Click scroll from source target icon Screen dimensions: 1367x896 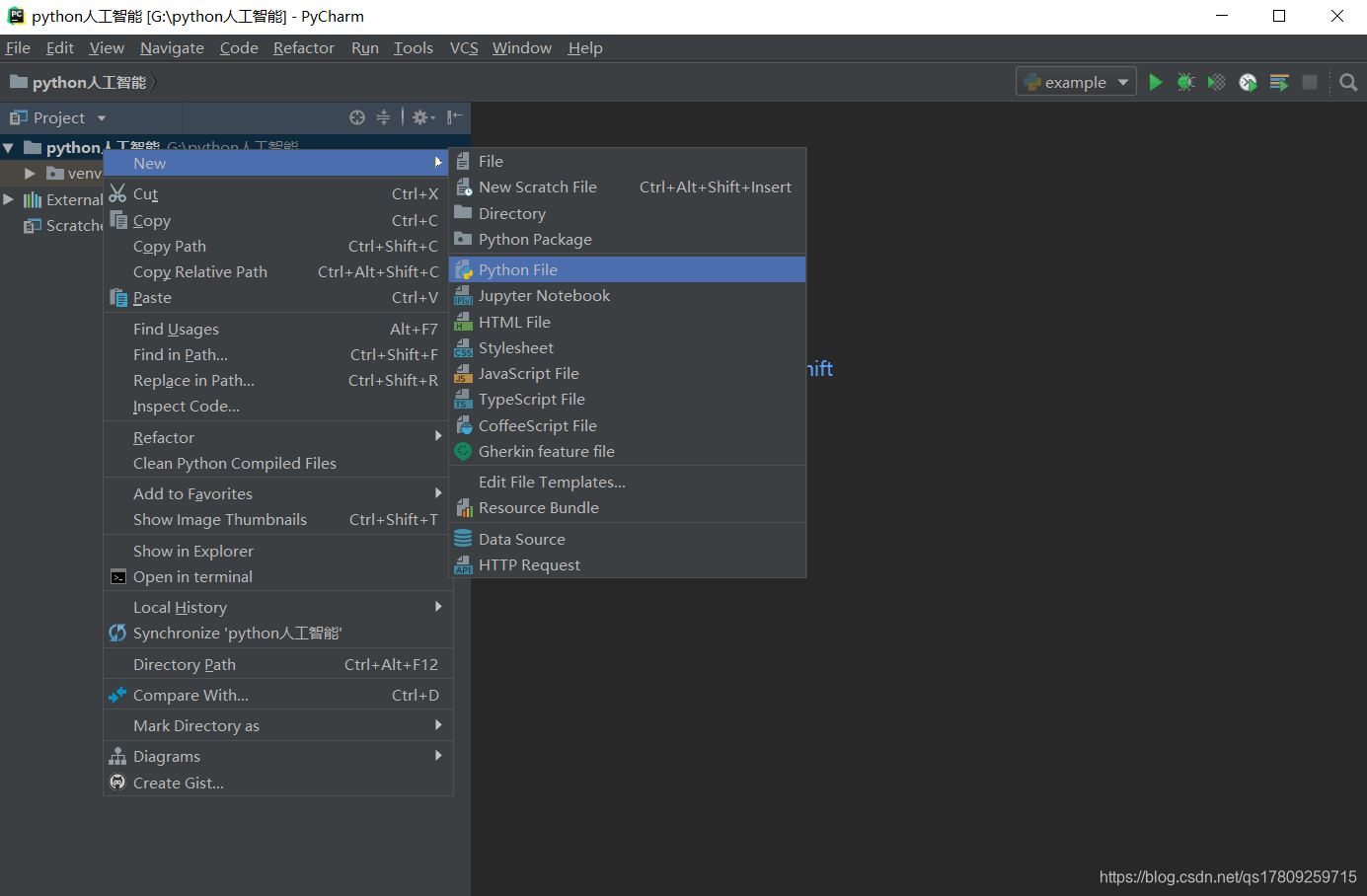357,117
